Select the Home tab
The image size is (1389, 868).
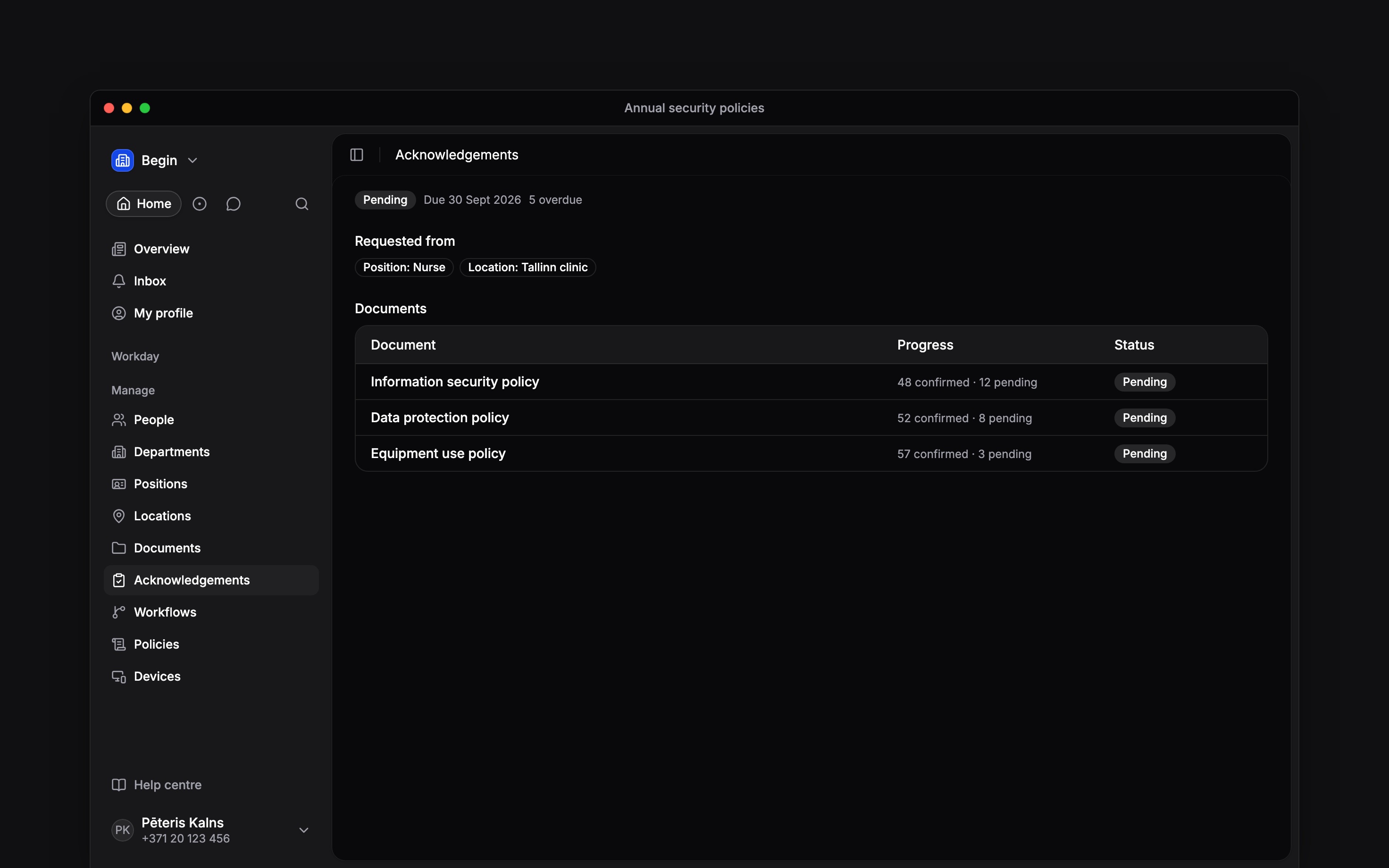click(x=143, y=204)
